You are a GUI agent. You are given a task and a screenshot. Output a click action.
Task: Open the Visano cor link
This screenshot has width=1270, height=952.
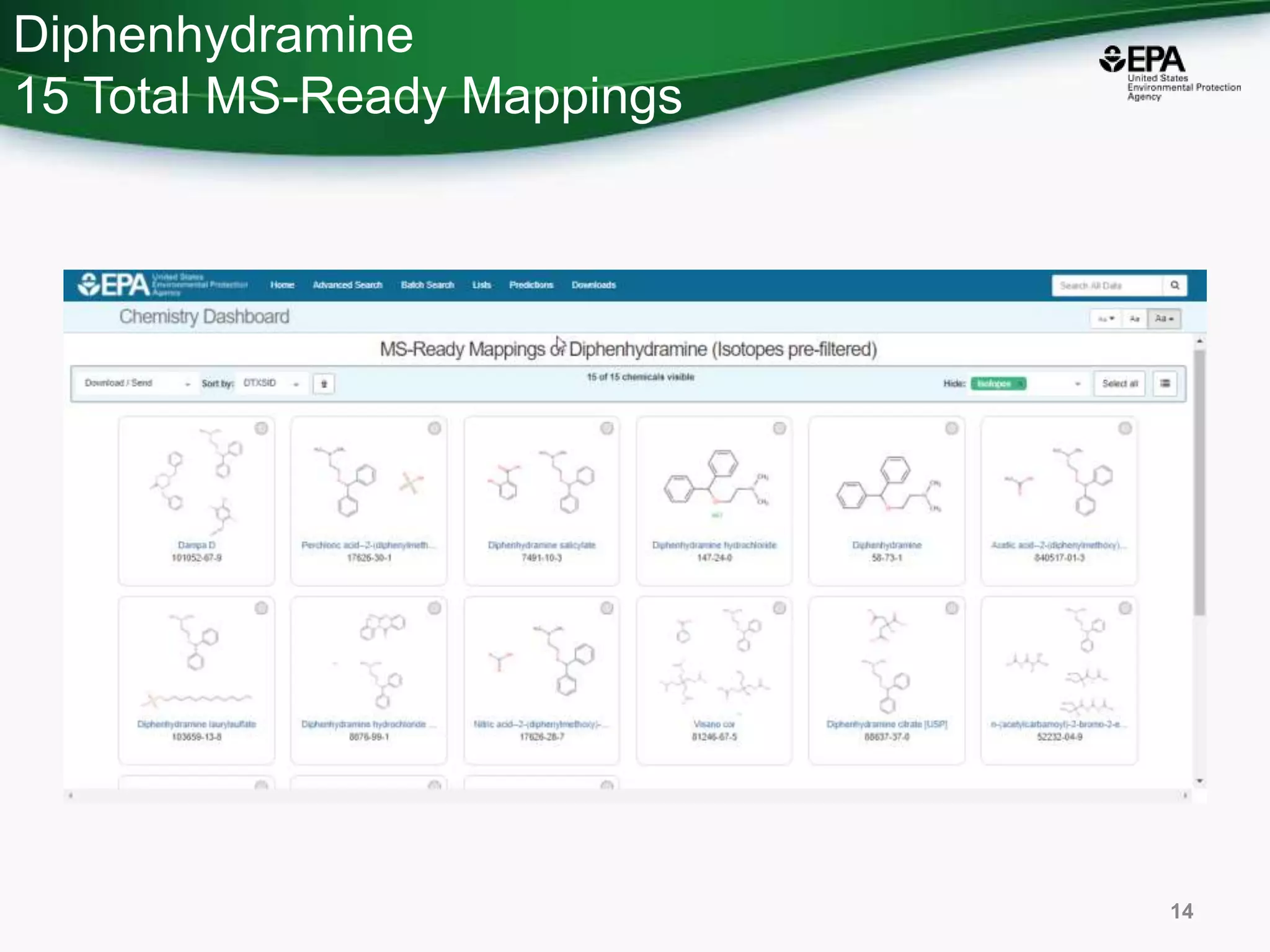pyautogui.click(x=714, y=724)
